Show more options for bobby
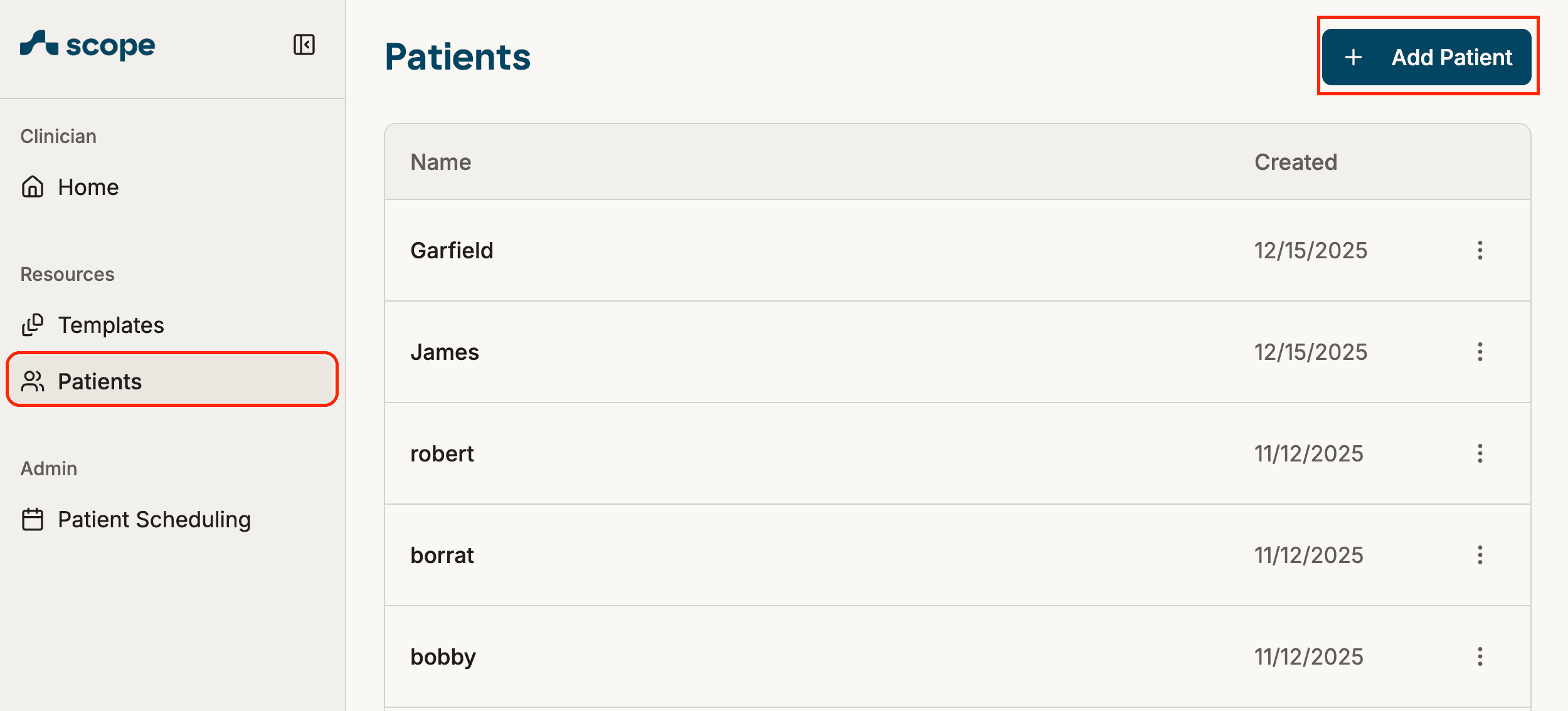1568x711 pixels. [x=1480, y=656]
